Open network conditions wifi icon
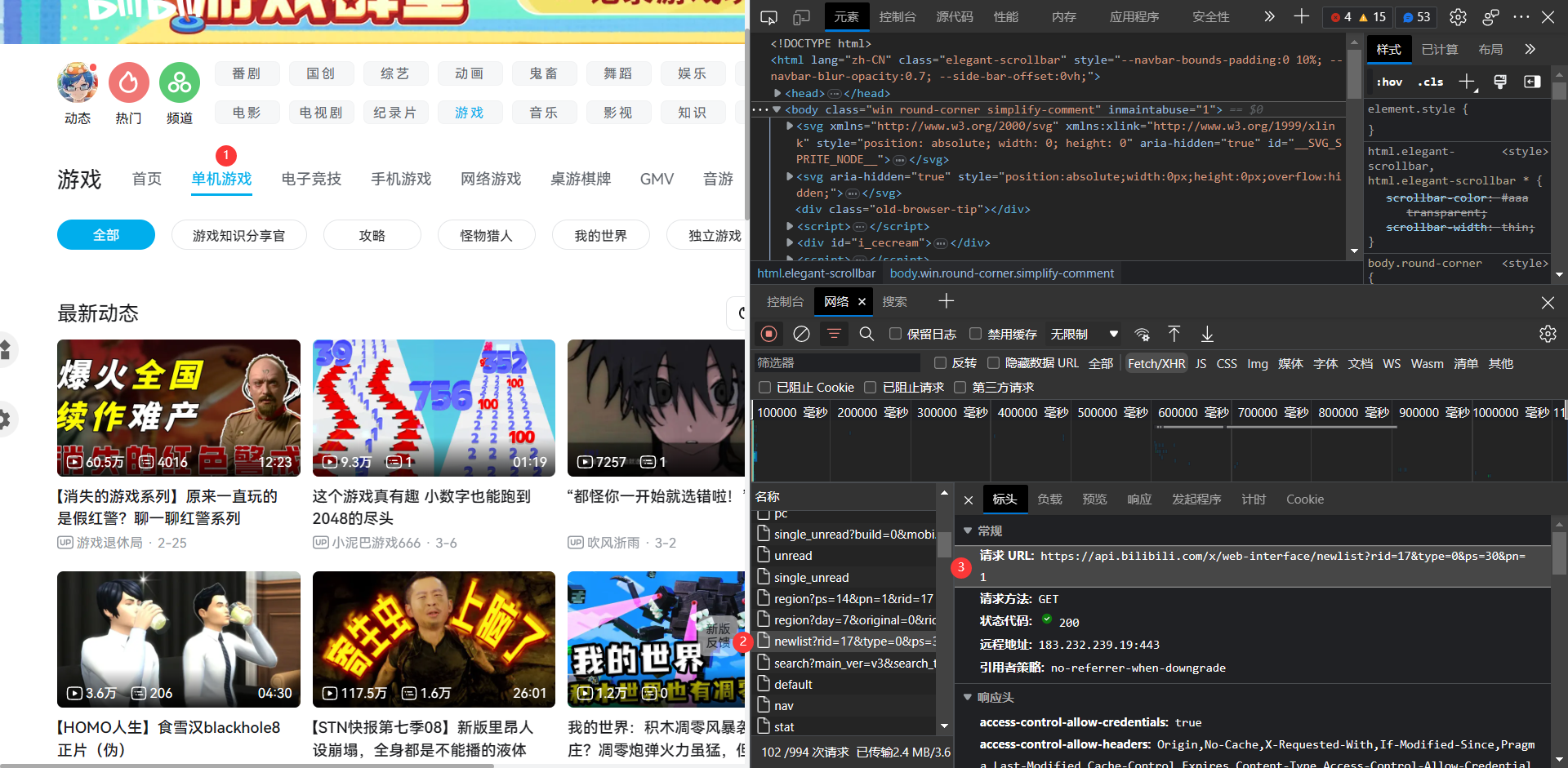Screen dimensions: 1568x768 1142,334
